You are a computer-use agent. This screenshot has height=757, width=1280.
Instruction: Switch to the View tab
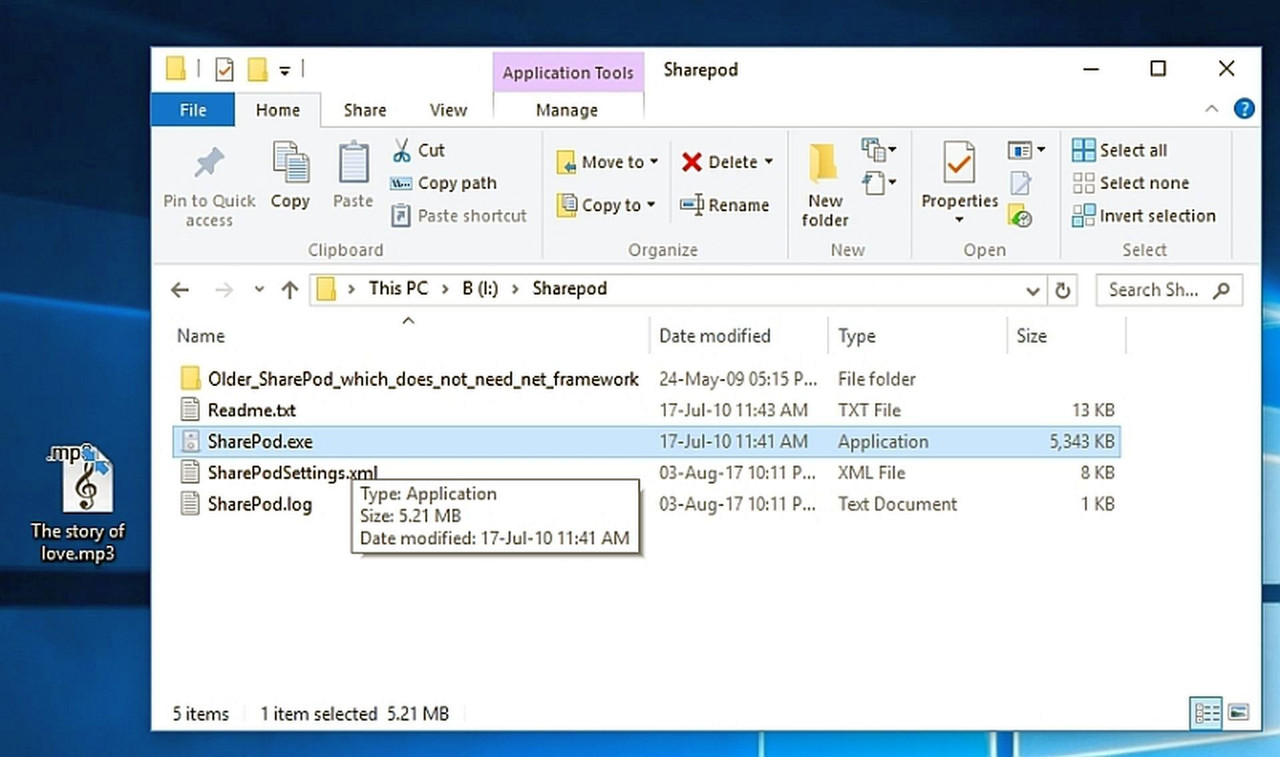pyautogui.click(x=448, y=110)
